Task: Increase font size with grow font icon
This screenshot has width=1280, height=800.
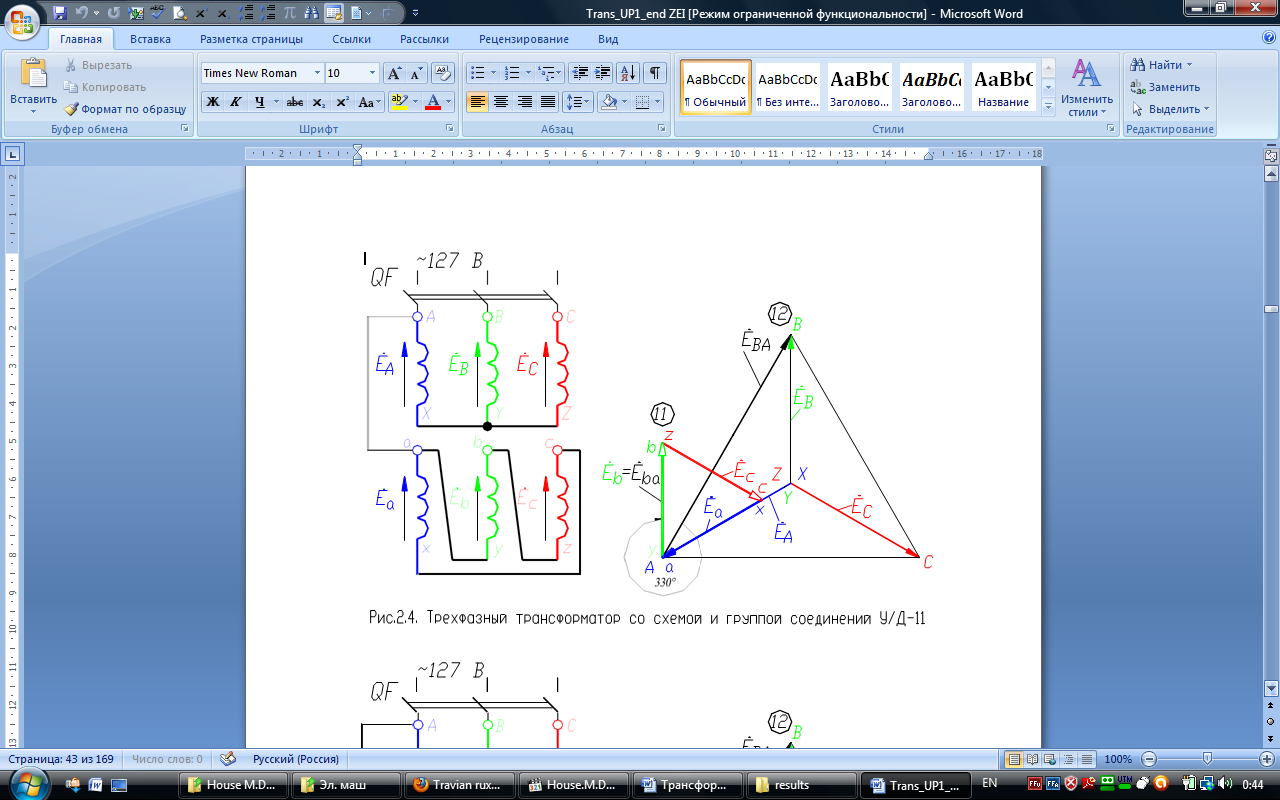Action: 395,73
